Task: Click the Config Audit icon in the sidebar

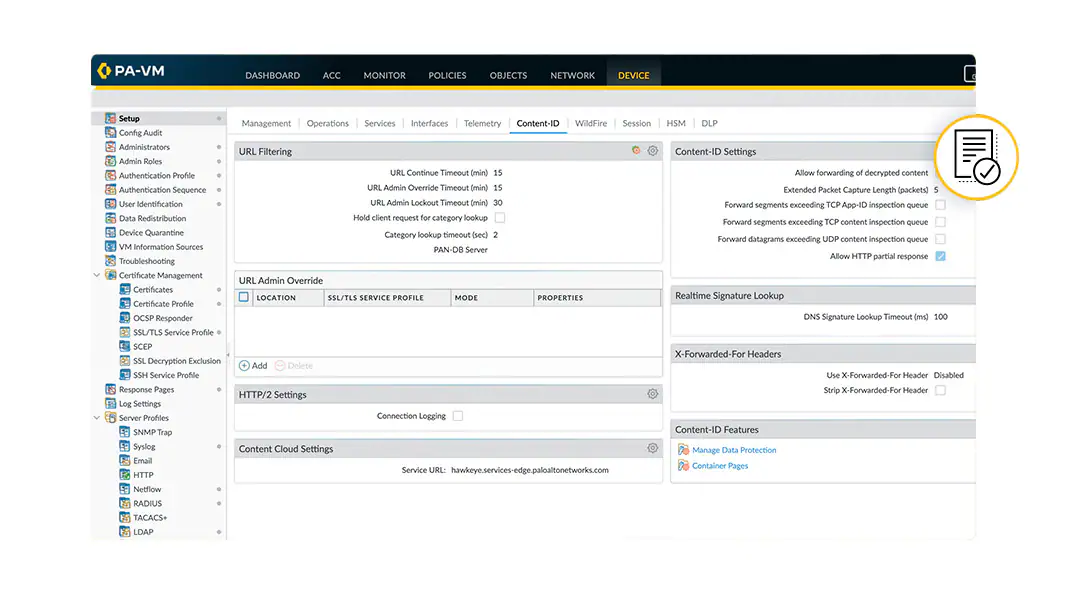Action: (110, 132)
